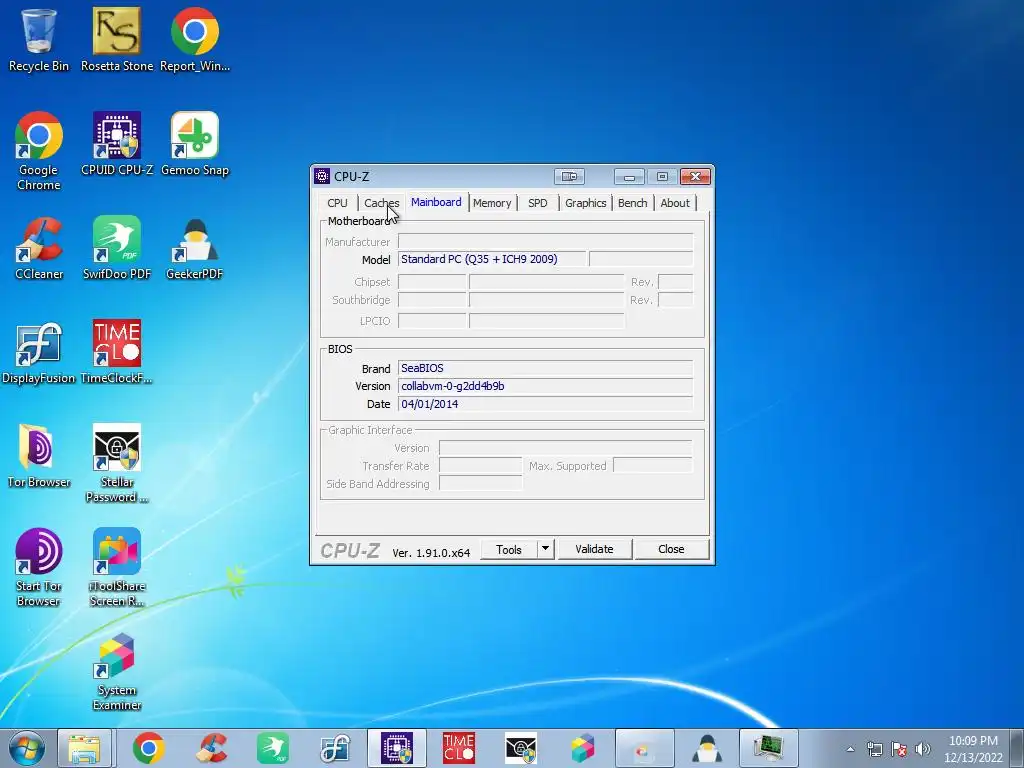The width and height of the screenshot is (1024, 768).
Task: Open DisplayFusion from the taskbar
Action: 335,748
